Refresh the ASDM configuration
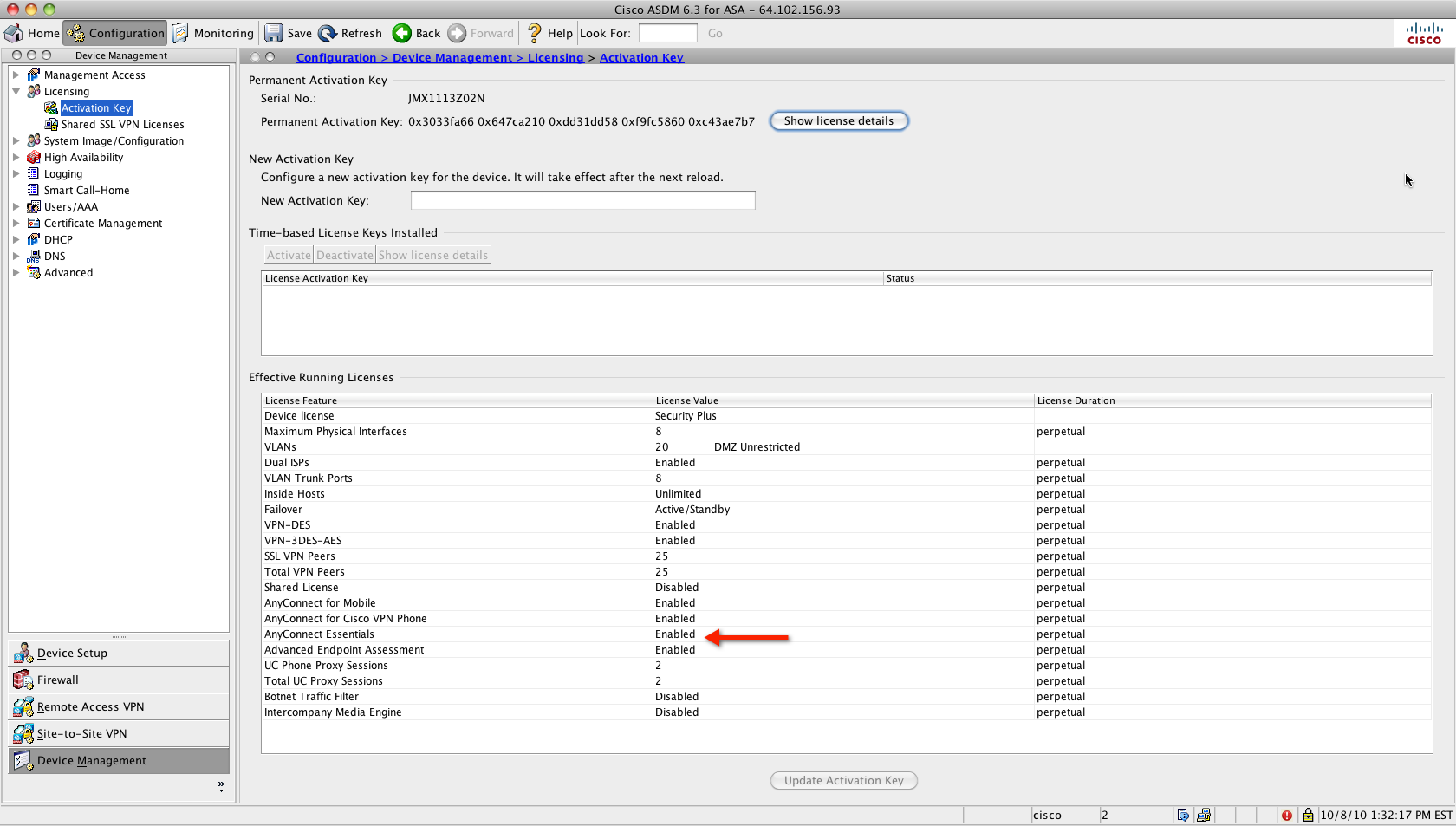The width and height of the screenshot is (1456, 826). (350, 34)
